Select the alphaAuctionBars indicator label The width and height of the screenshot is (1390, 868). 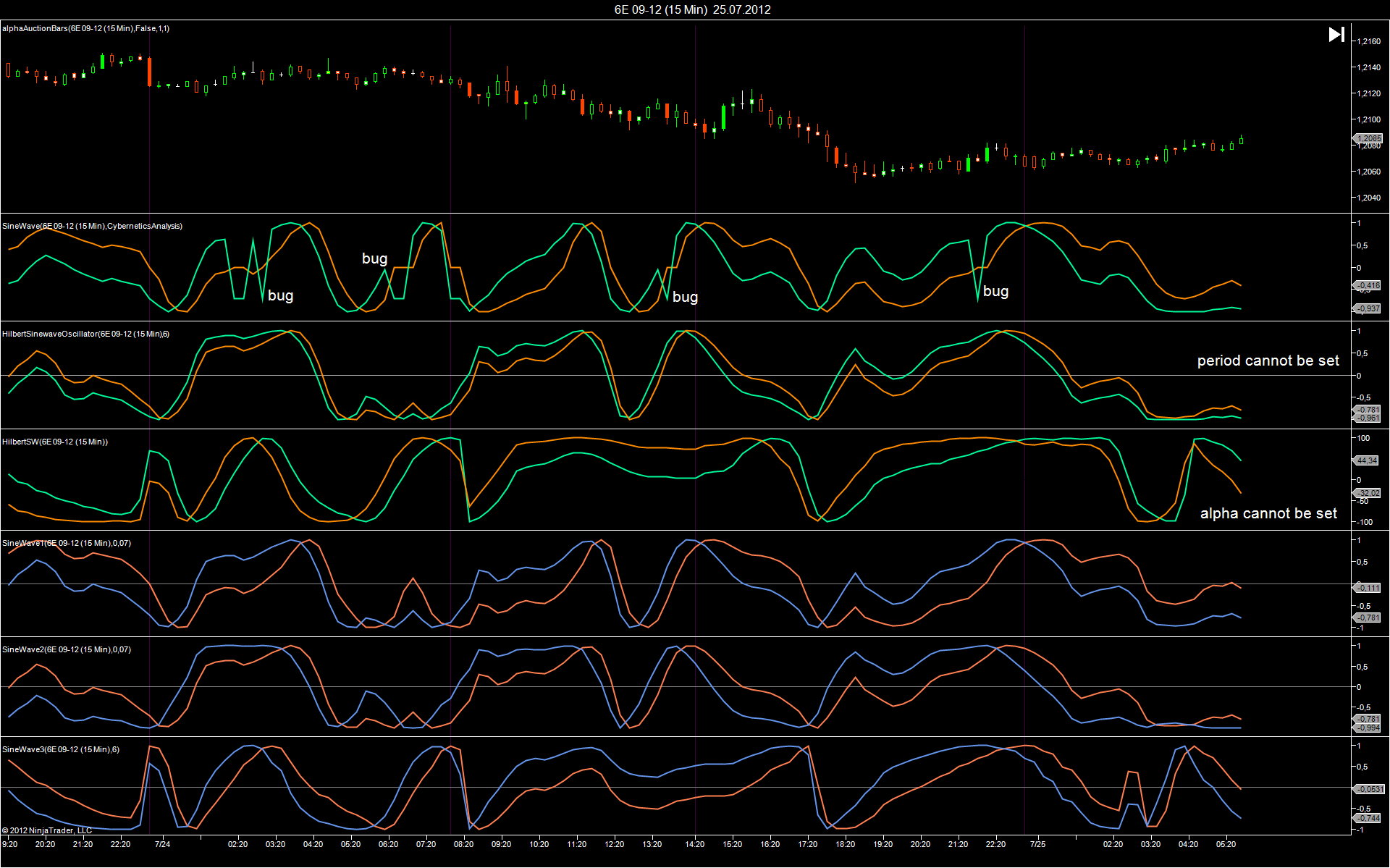(85, 29)
